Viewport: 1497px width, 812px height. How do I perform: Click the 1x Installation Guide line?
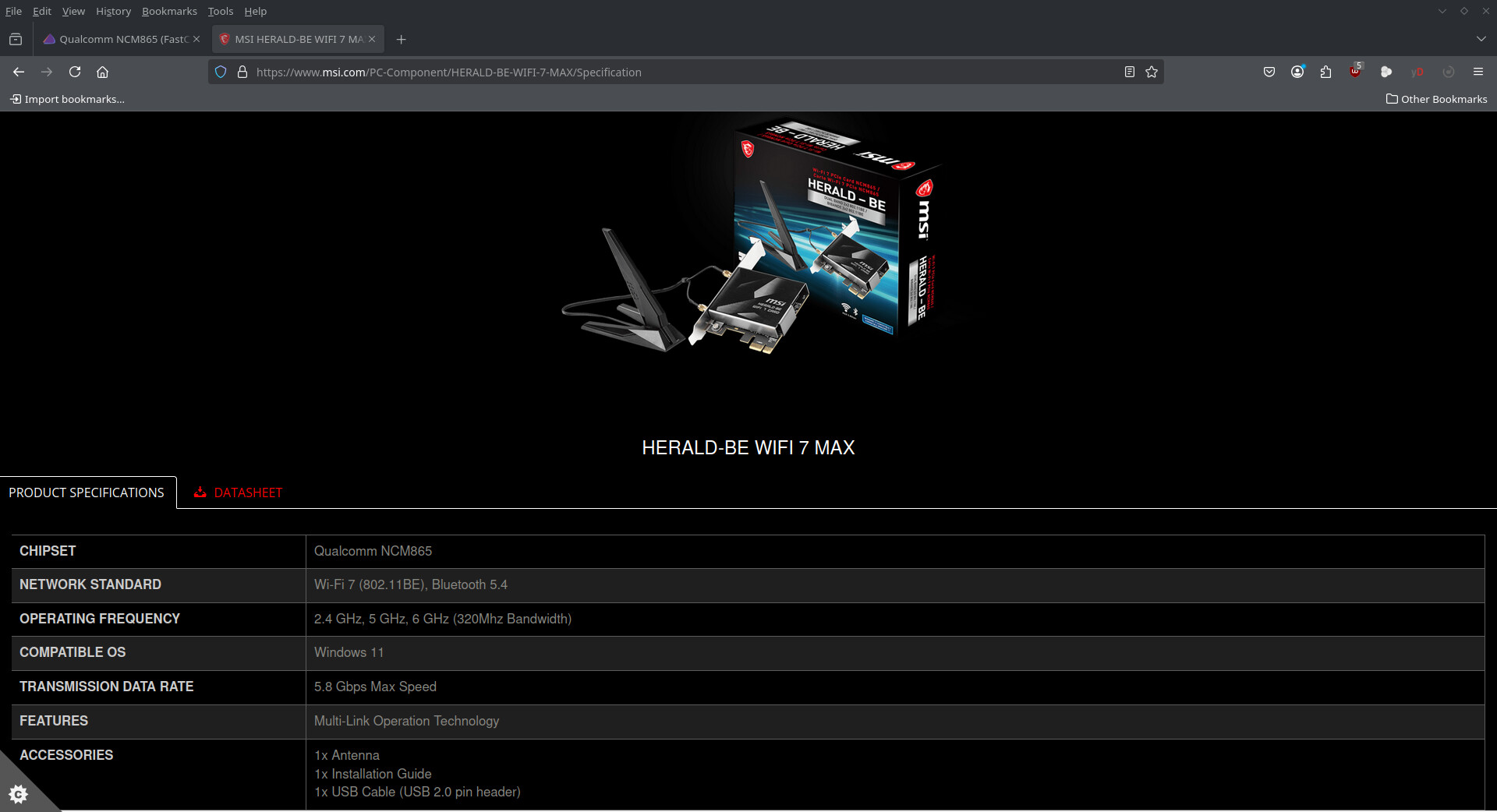point(373,774)
